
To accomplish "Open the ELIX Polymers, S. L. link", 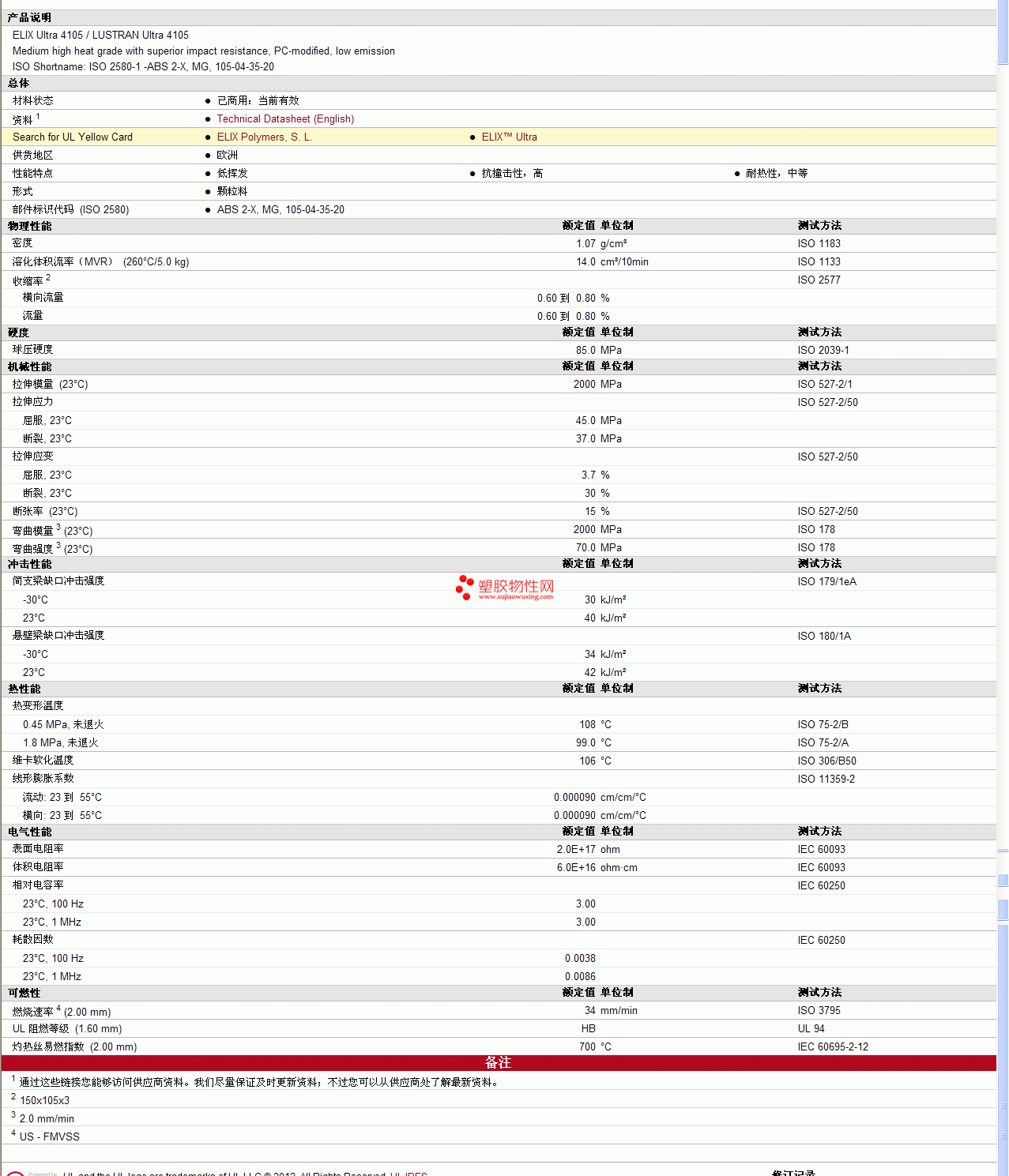I will point(265,137).
